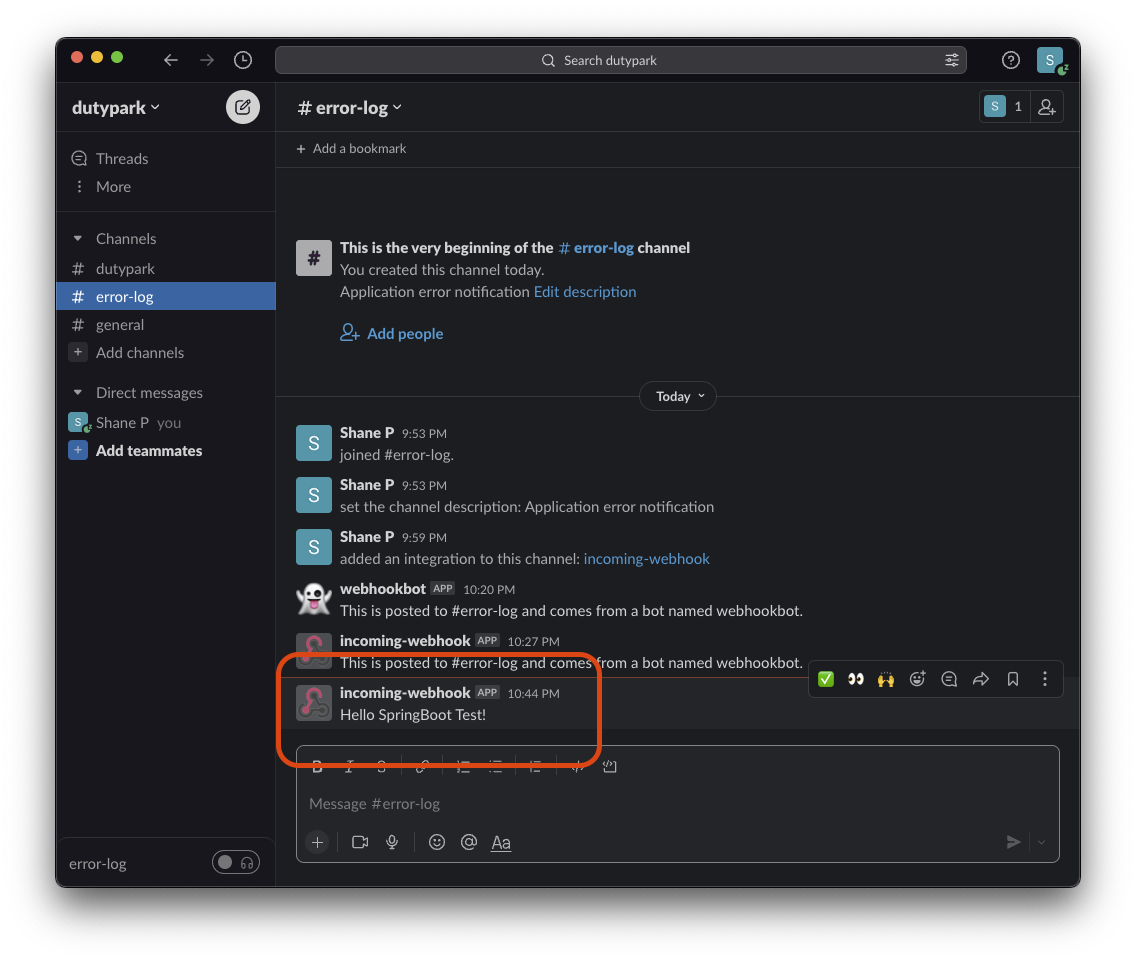Open send options dropdown arrow
The height and width of the screenshot is (961, 1136).
[1042, 842]
